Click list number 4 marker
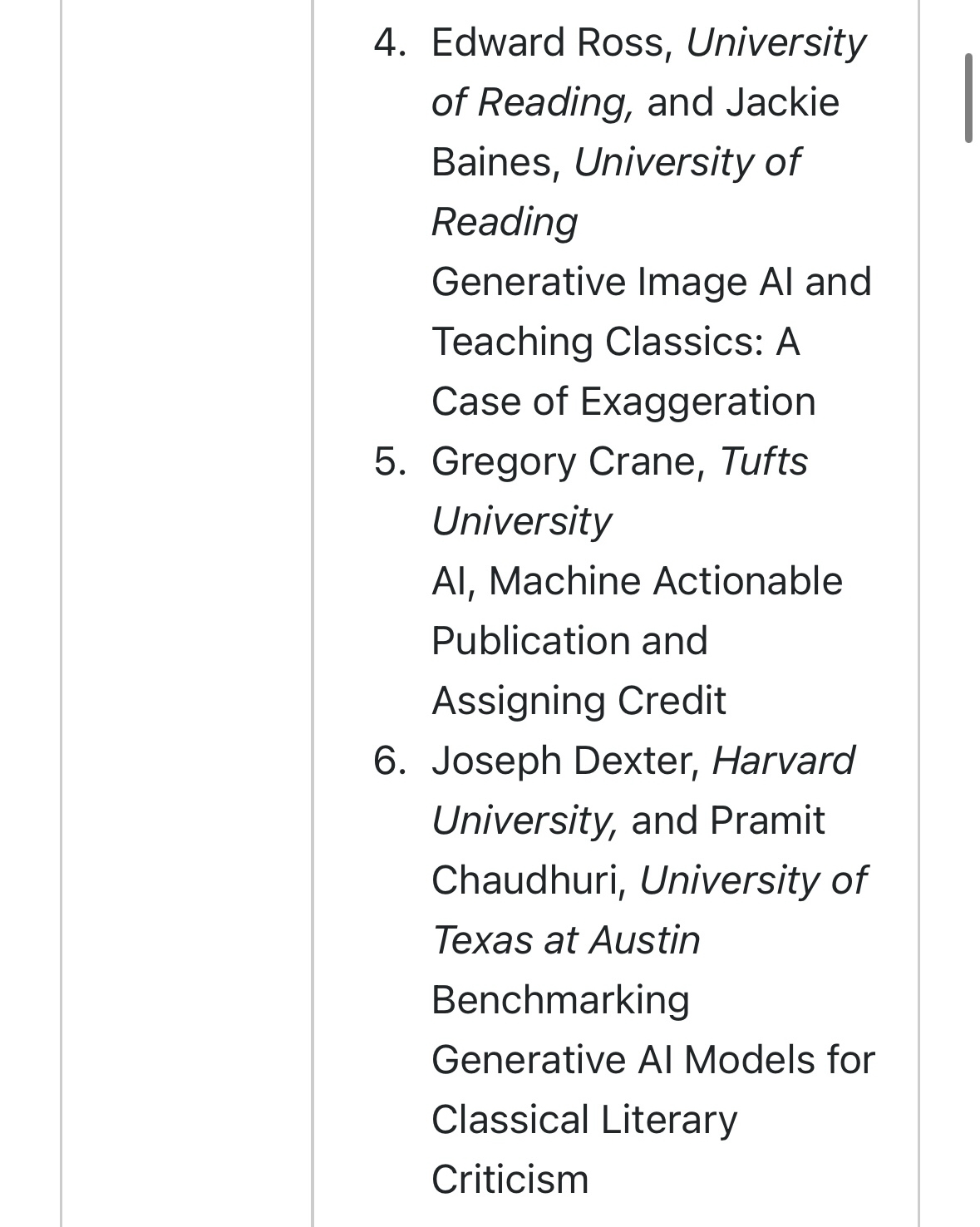The image size is (980, 1227). 389,42
